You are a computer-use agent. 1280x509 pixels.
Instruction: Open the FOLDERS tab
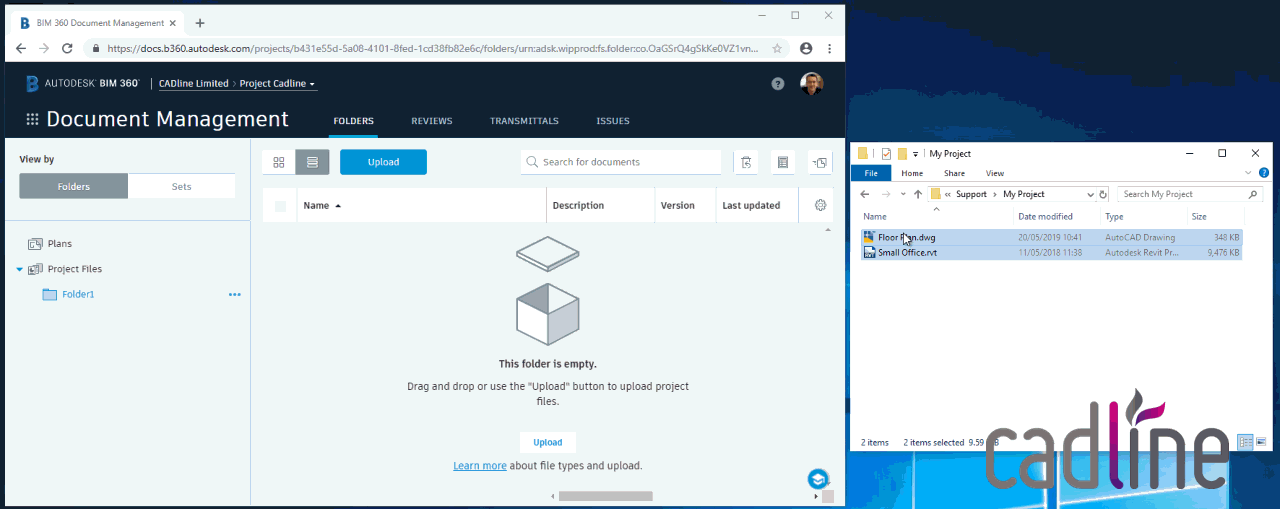[x=353, y=121]
